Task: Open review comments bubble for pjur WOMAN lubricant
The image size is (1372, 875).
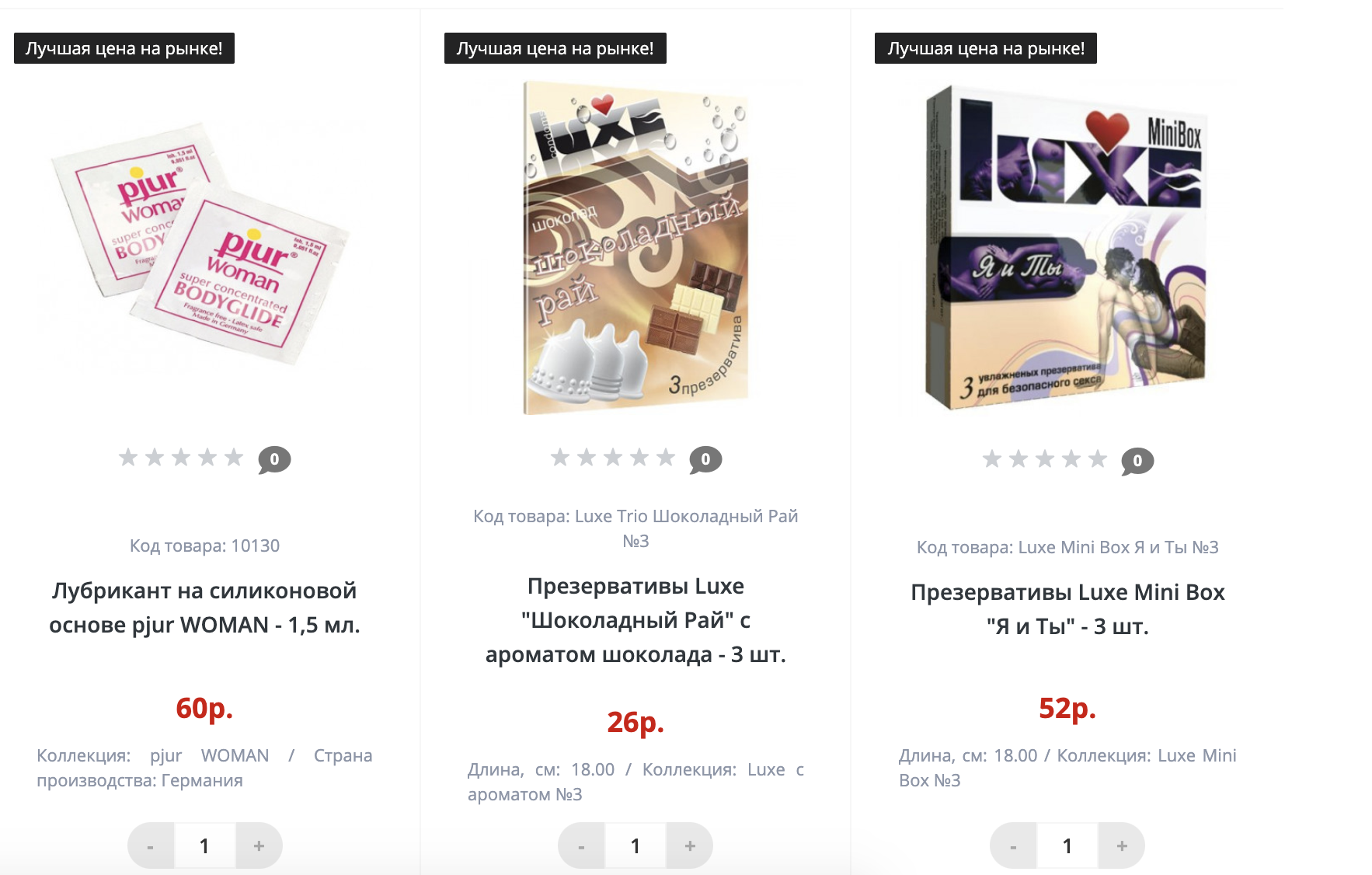Action: 274,459
